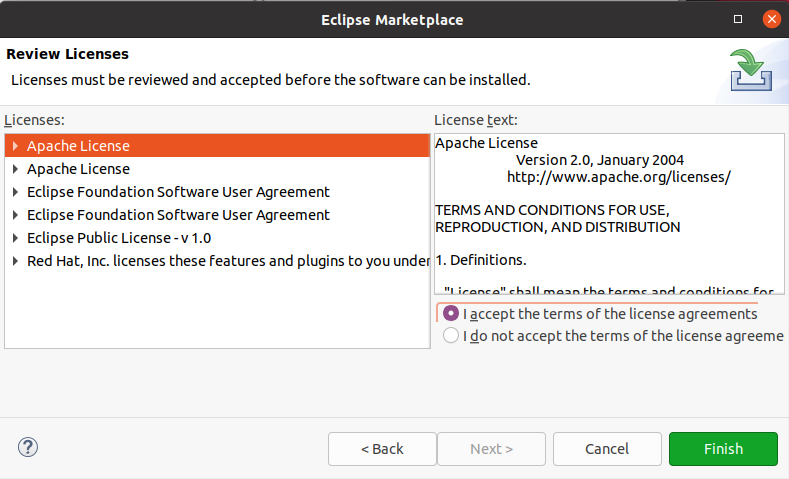Image resolution: width=789 pixels, height=479 pixels.
Task: Expand the second Apache License arrow
Action: click(16, 169)
